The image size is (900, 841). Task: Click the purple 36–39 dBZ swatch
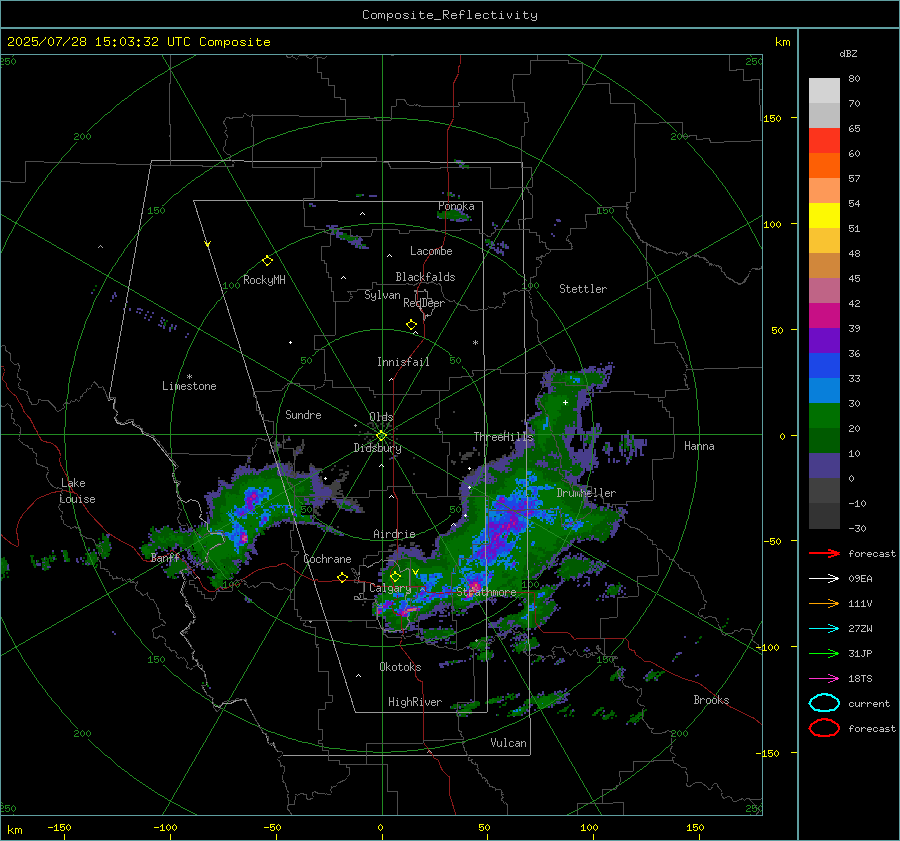[x=824, y=340]
